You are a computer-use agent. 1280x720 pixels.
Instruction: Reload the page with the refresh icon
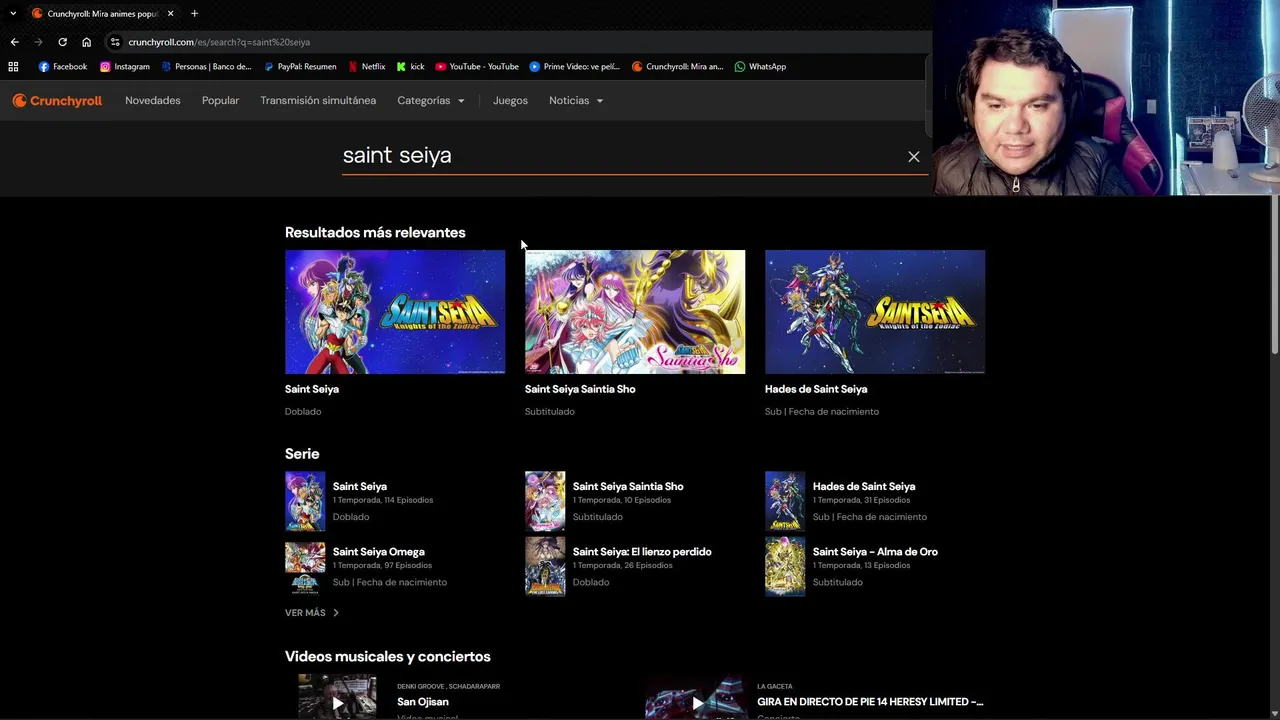coord(62,42)
